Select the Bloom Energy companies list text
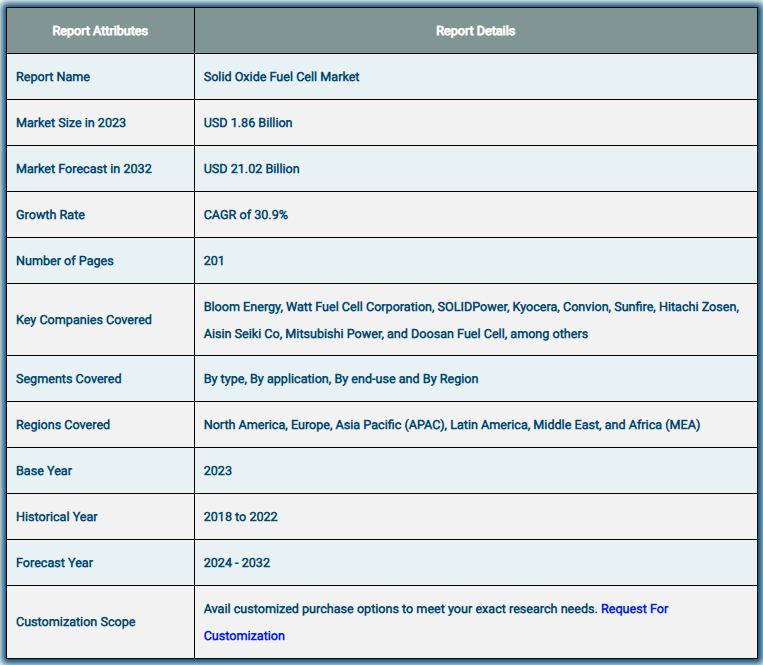The width and height of the screenshot is (763, 665). coord(472,320)
